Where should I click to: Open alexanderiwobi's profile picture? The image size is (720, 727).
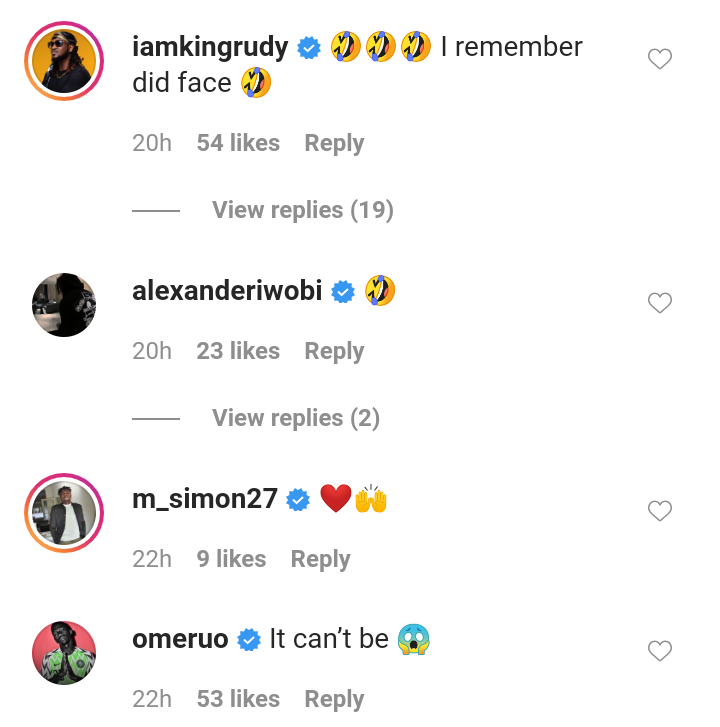click(64, 305)
